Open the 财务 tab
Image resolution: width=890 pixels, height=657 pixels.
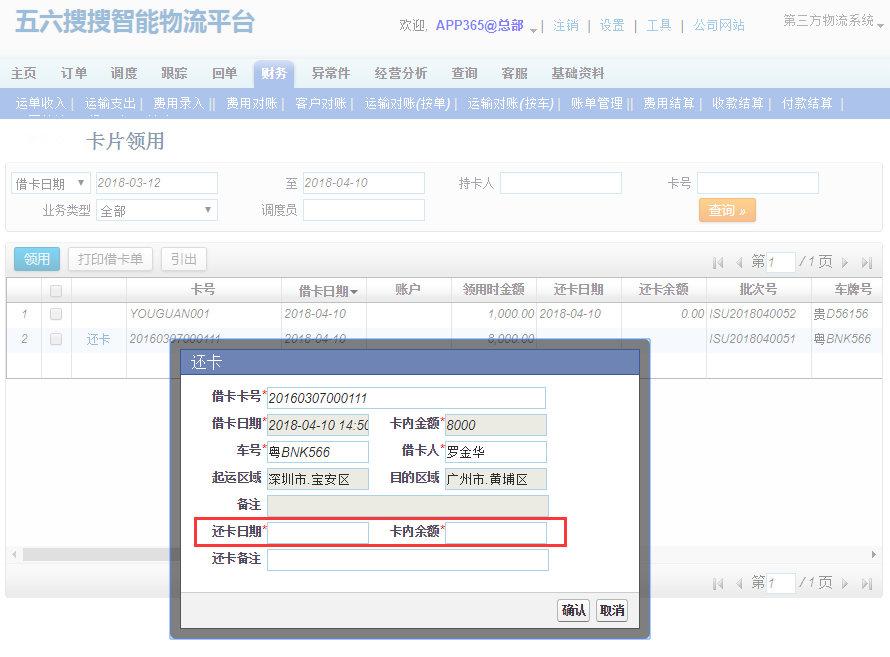[273, 73]
